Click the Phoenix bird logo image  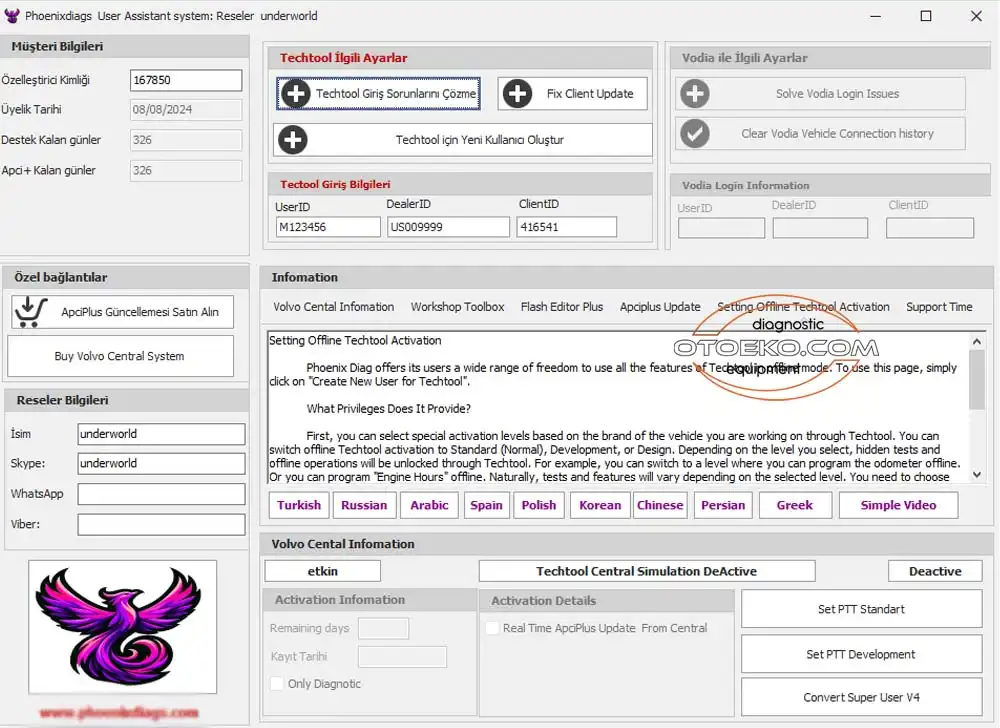pos(122,627)
